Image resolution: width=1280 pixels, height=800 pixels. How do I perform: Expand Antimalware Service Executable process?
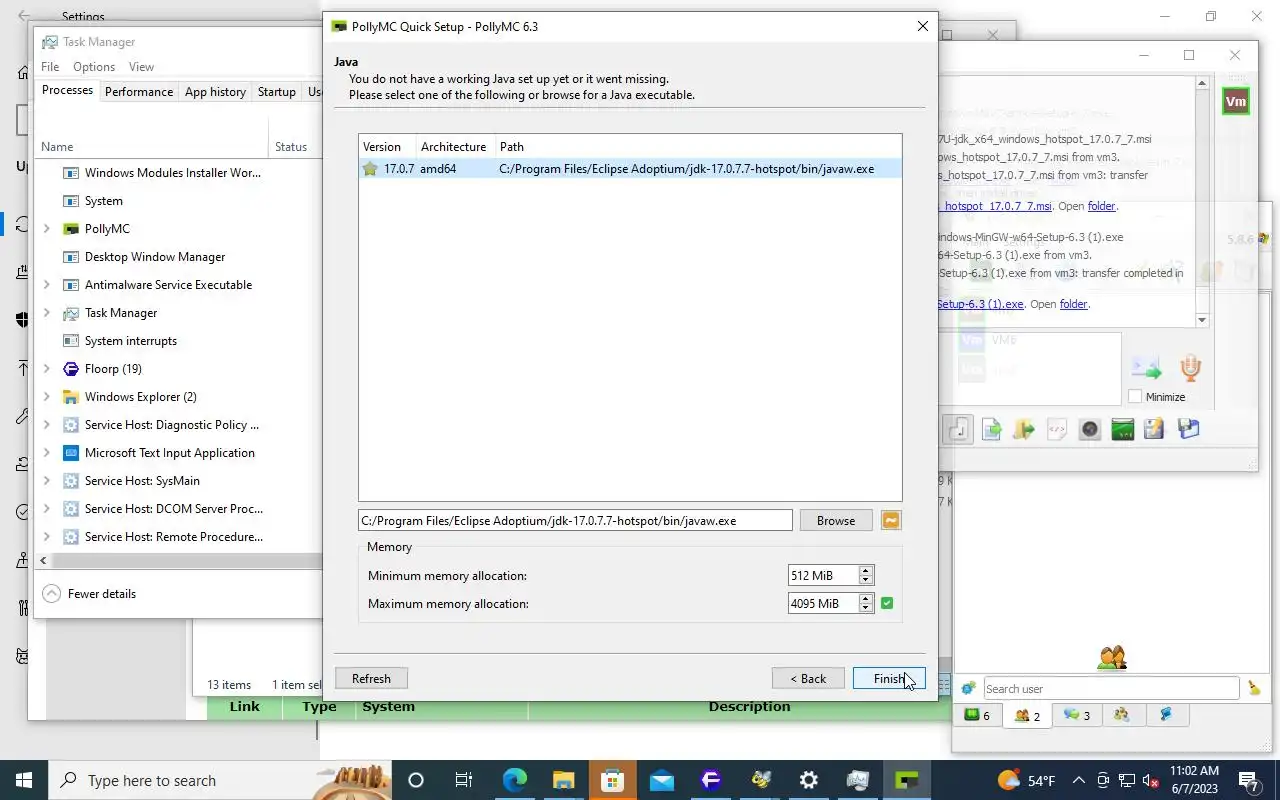click(46, 285)
